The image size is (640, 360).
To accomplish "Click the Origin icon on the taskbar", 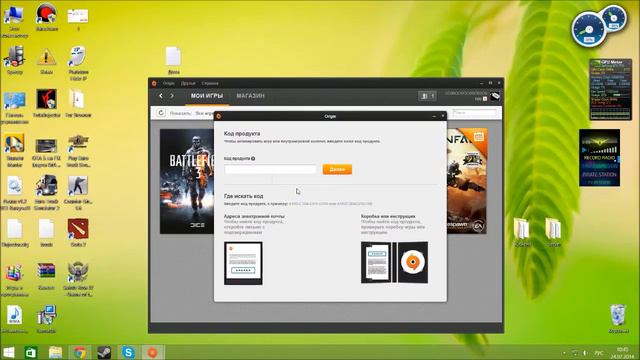I will click(153, 352).
